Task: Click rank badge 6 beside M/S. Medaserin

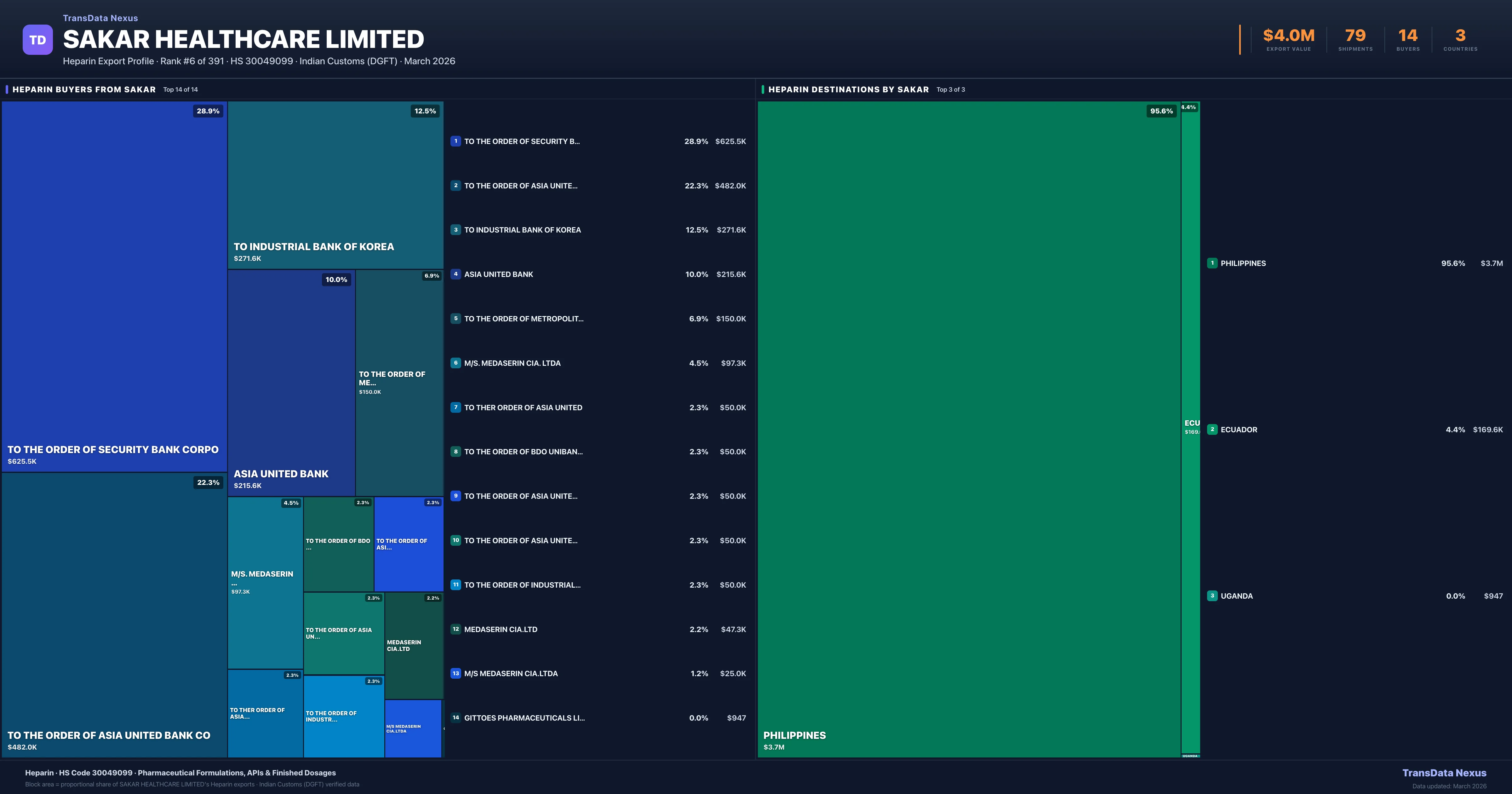Action: (x=455, y=363)
